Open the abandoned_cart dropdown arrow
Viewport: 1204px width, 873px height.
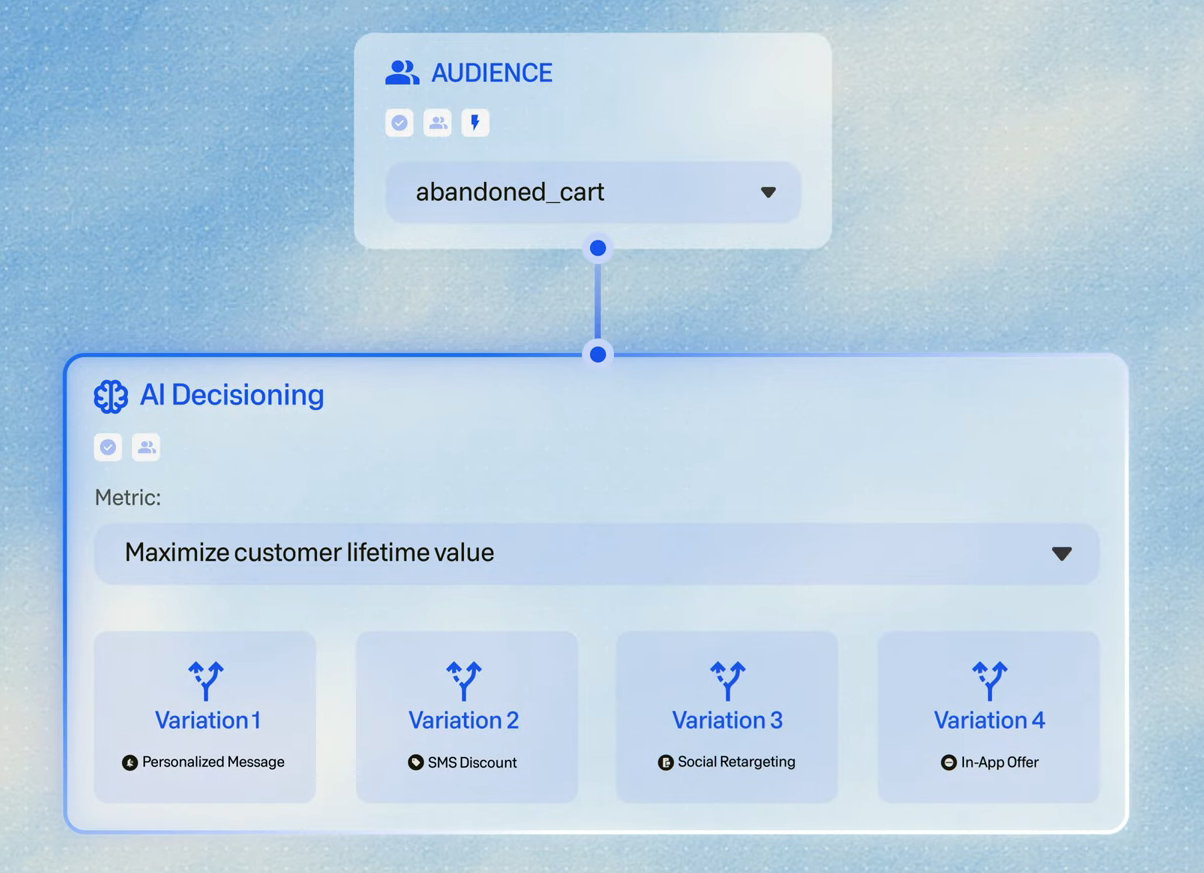click(768, 192)
